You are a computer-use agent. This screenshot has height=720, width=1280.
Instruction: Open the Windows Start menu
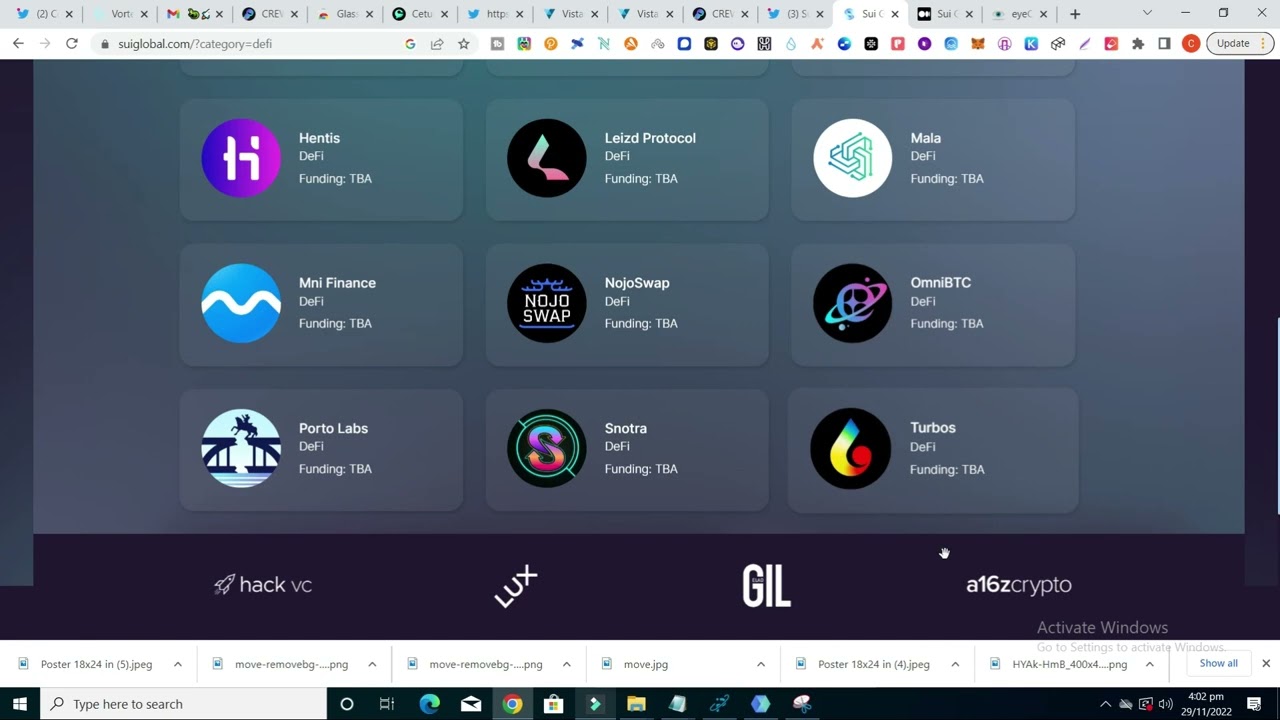tap(20, 704)
